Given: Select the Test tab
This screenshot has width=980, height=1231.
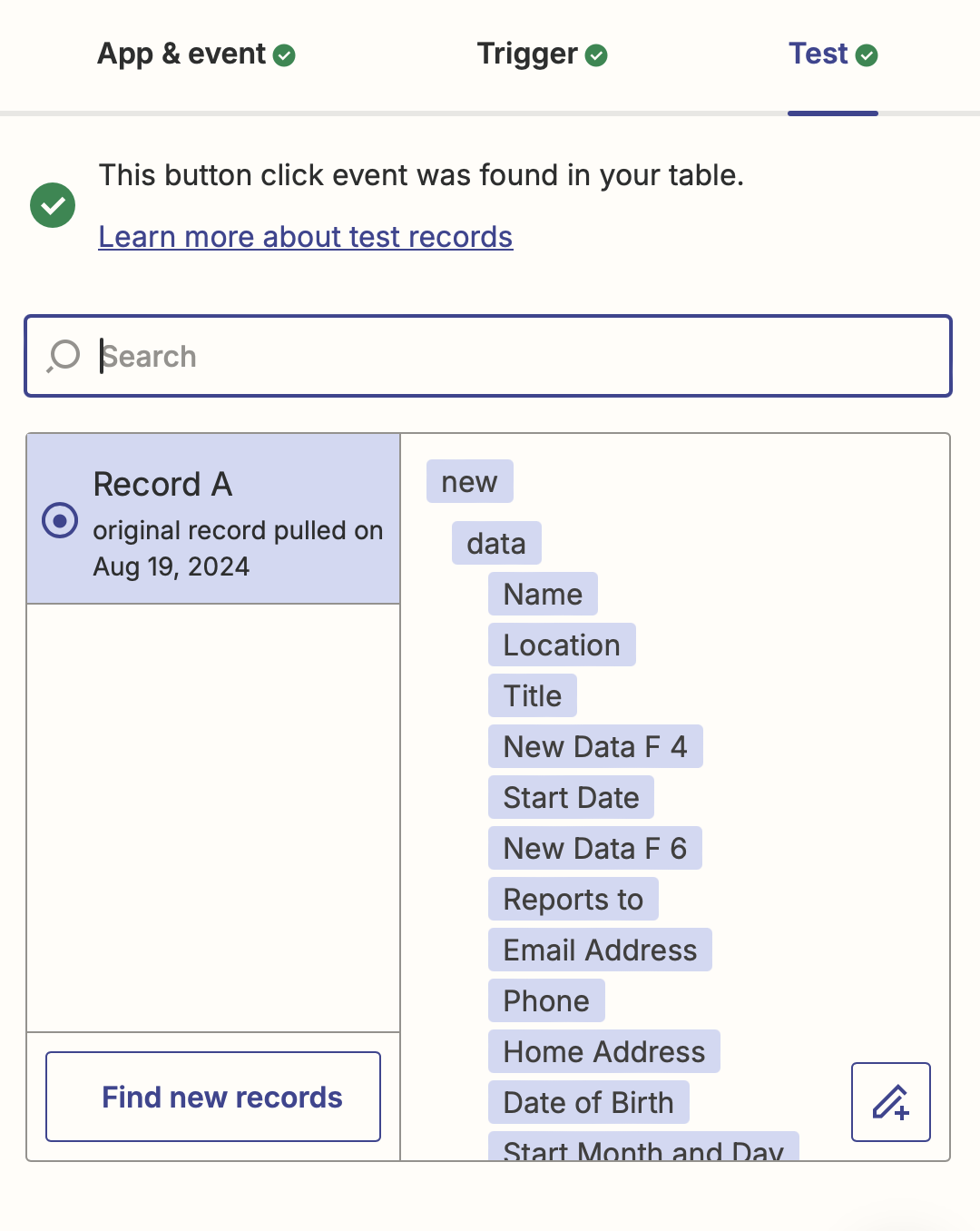Looking at the screenshot, I should point(832,54).
